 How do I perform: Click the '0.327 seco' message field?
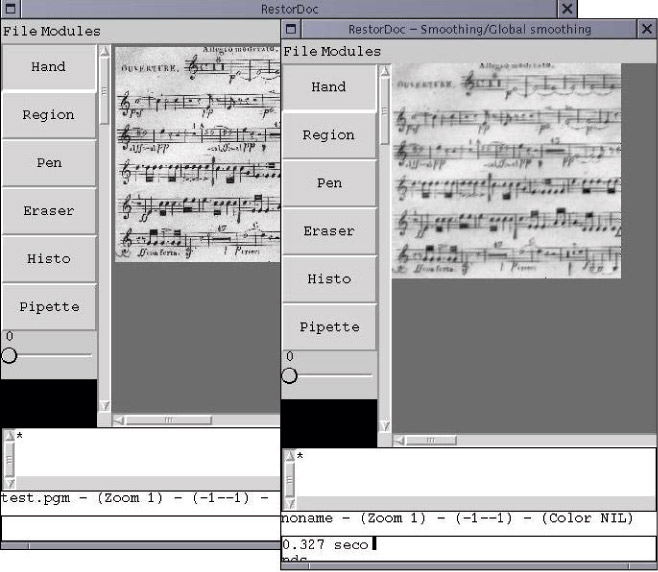pyautogui.click(x=469, y=548)
